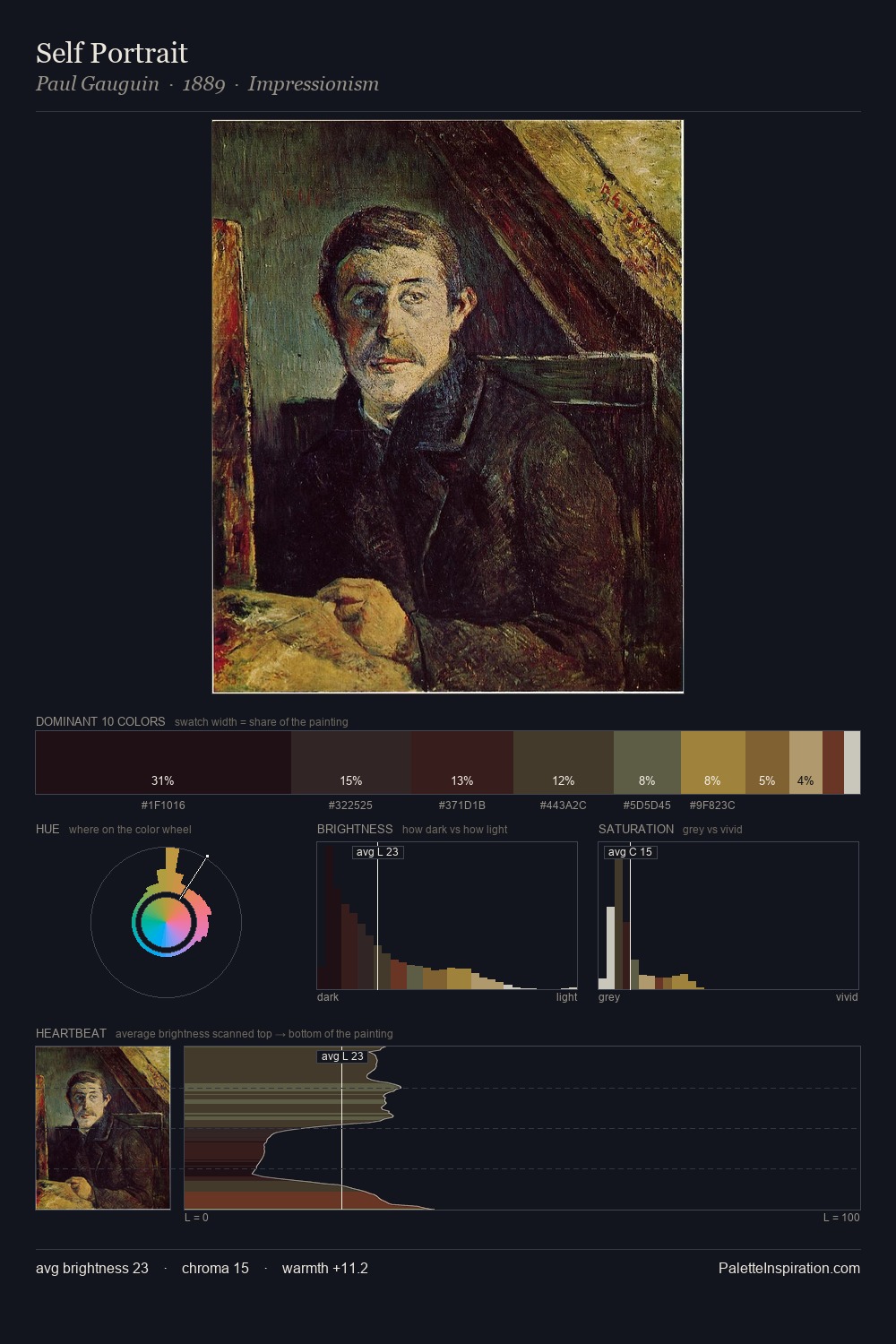The height and width of the screenshot is (1344, 896).
Task: Select the 13% swatch #371D1B
Action: pyautogui.click(x=462, y=762)
